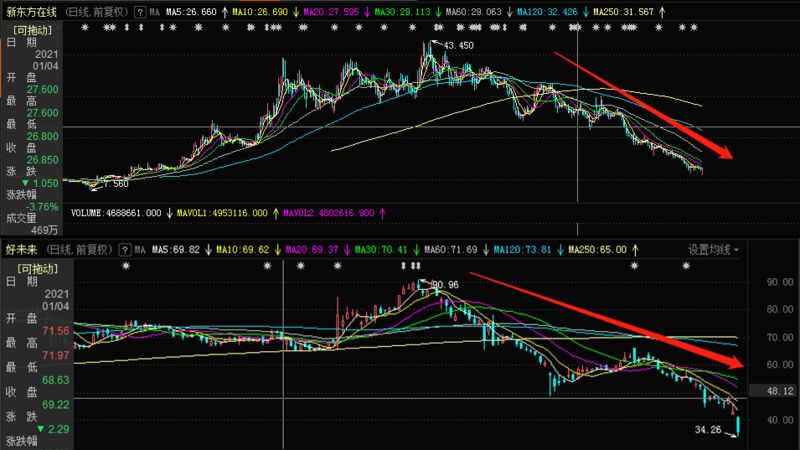Select MA5:26.660 indicator label
800x450 pixels.
tap(191, 12)
